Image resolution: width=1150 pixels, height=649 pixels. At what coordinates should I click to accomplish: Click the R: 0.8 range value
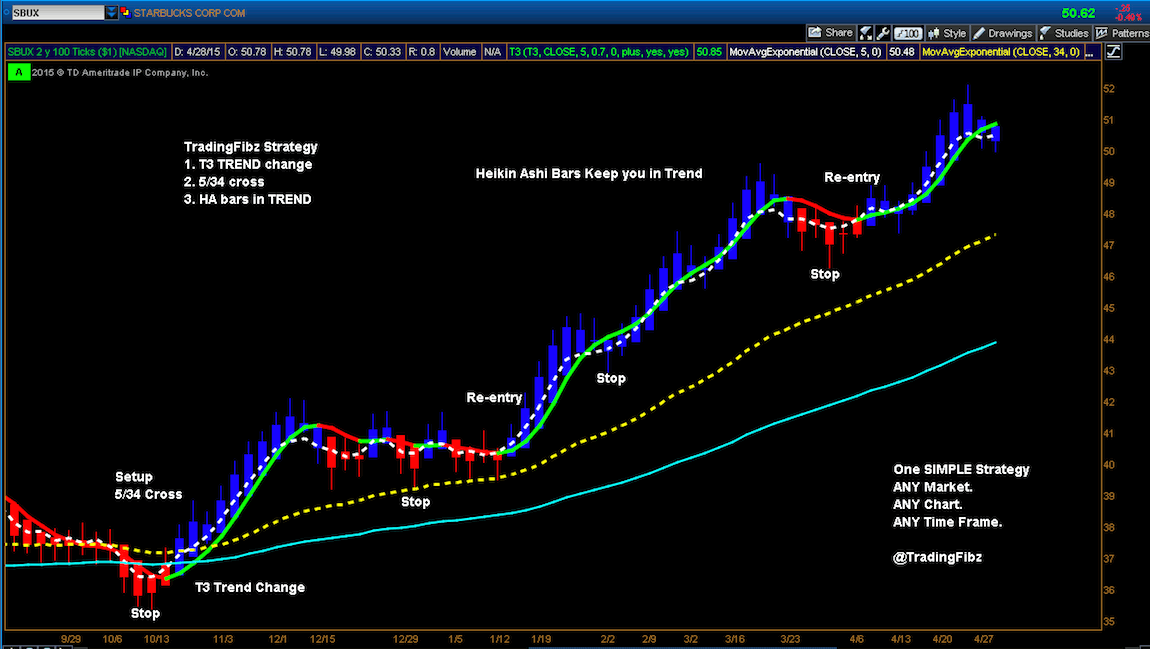(422, 52)
